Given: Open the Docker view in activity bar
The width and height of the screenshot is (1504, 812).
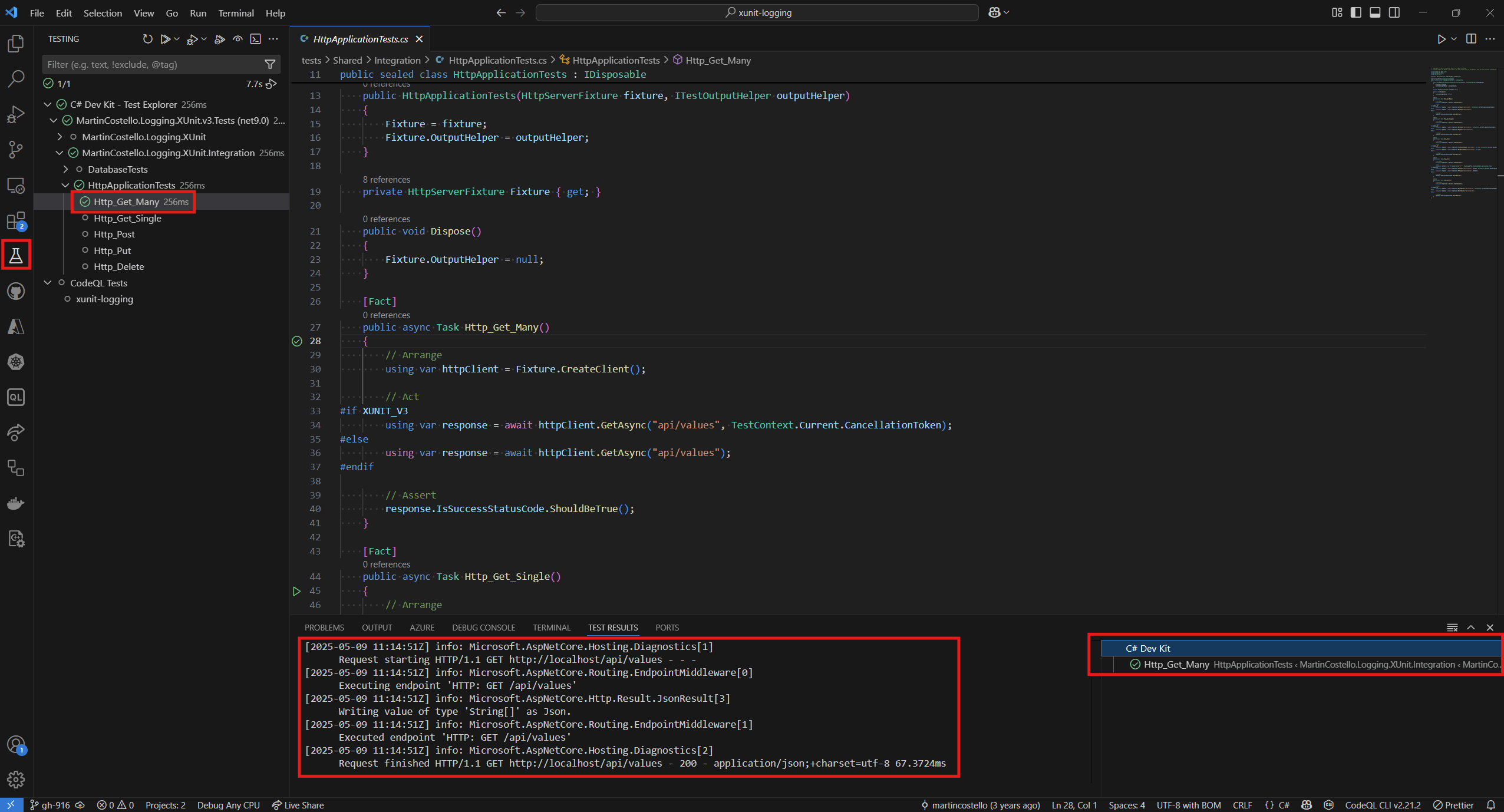Looking at the screenshot, I should (x=16, y=503).
